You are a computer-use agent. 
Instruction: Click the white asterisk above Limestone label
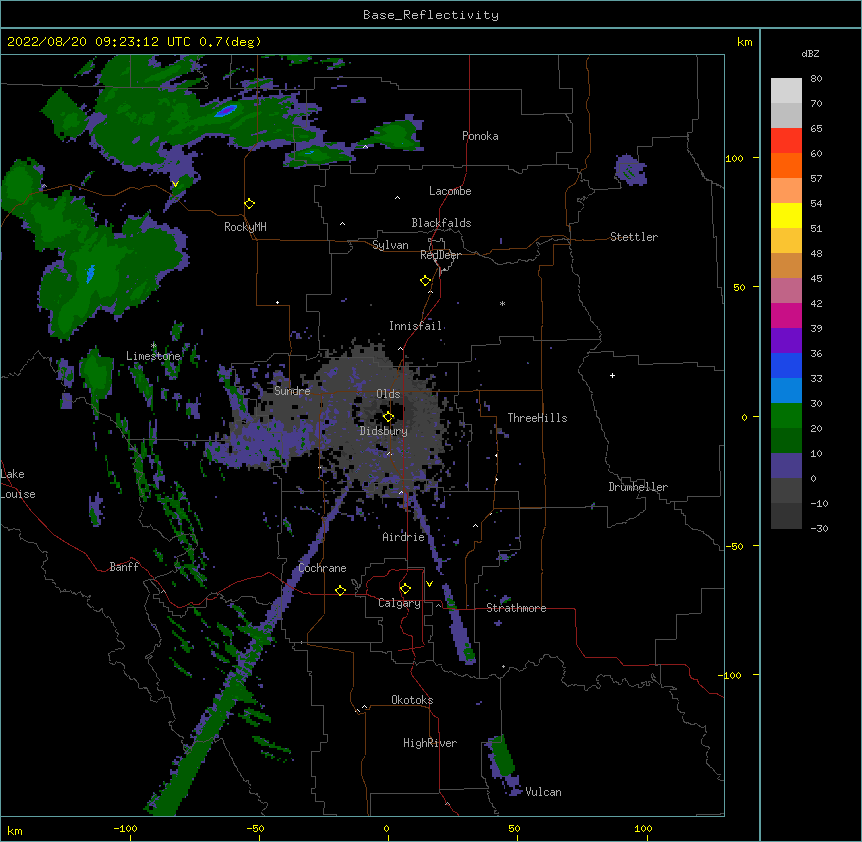(154, 345)
